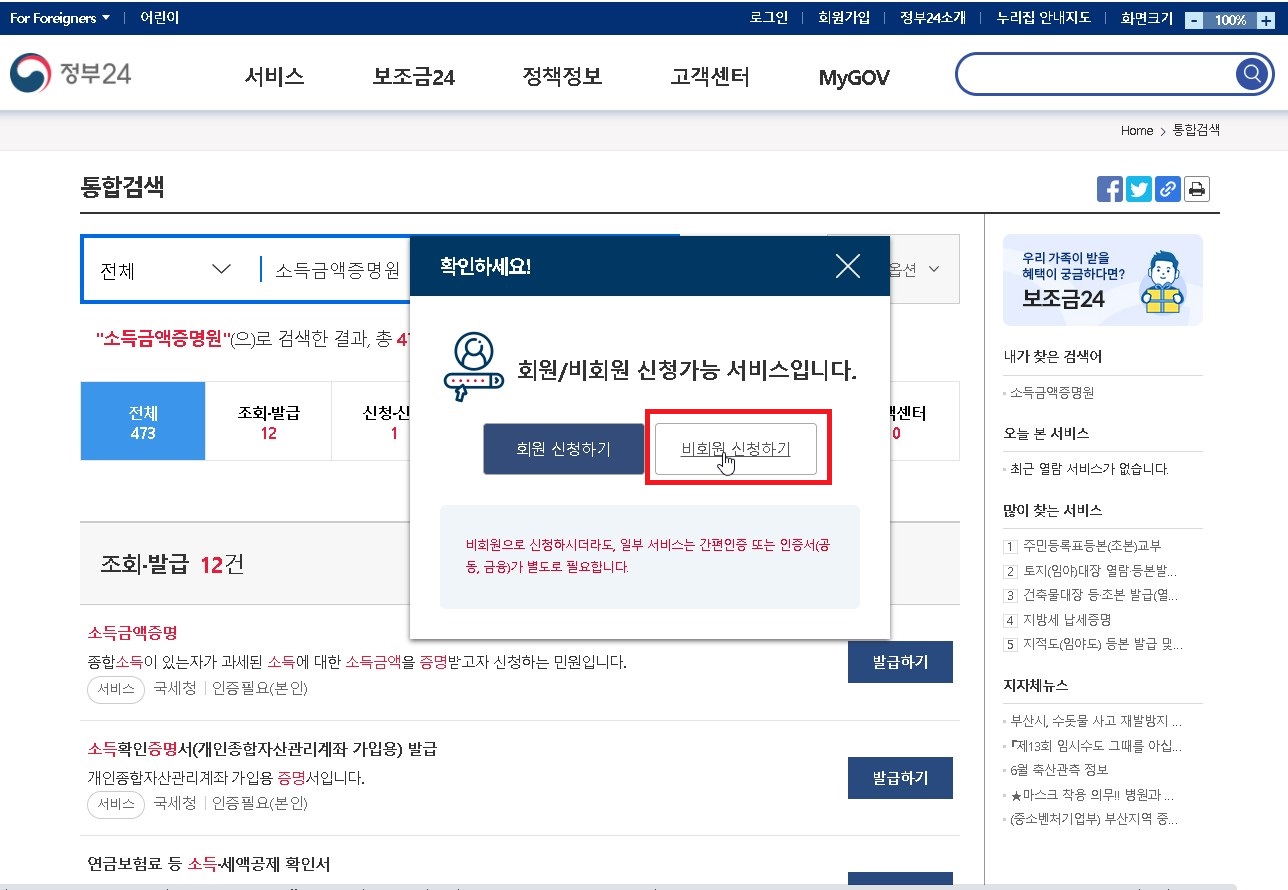Open news item 부산시, 수돗물 사고 재발방지
This screenshot has width=1288, height=890.
[1096, 721]
